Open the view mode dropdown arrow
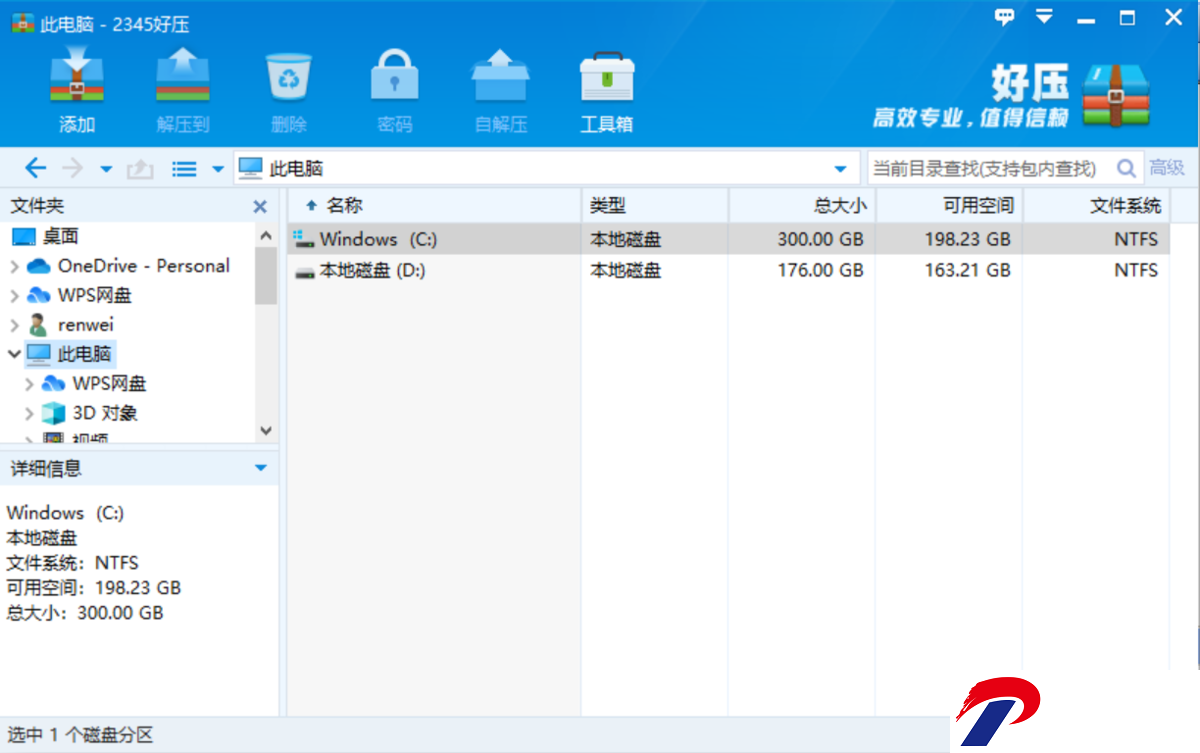1200x753 pixels. pos(217,169)
